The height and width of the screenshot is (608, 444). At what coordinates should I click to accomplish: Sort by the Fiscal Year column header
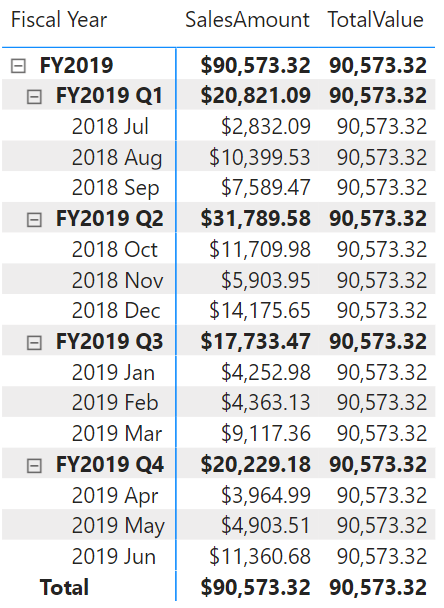59,20
